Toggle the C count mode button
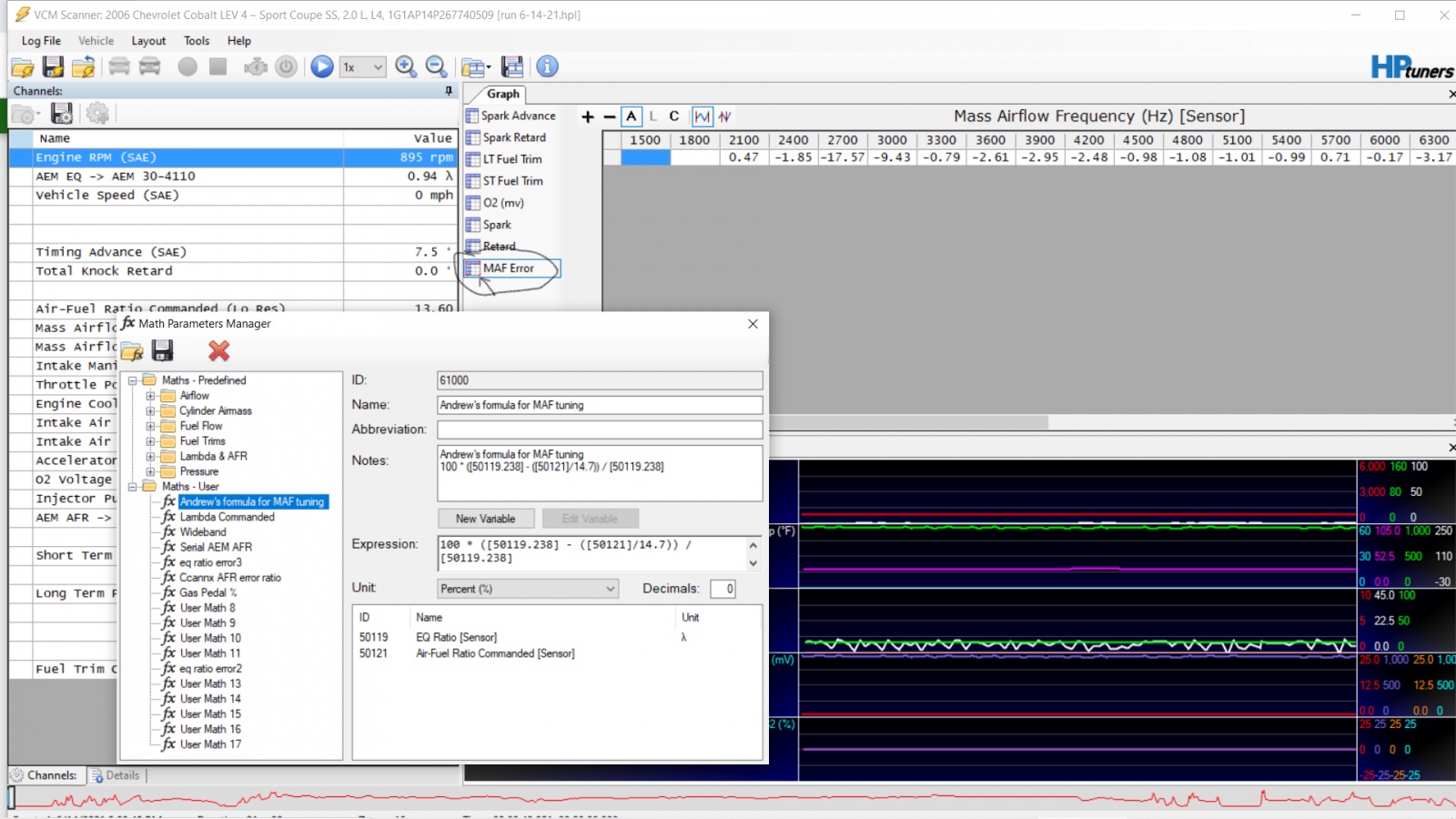The width and height of the screenshot is (1456, 819). [x=674, y=116]
